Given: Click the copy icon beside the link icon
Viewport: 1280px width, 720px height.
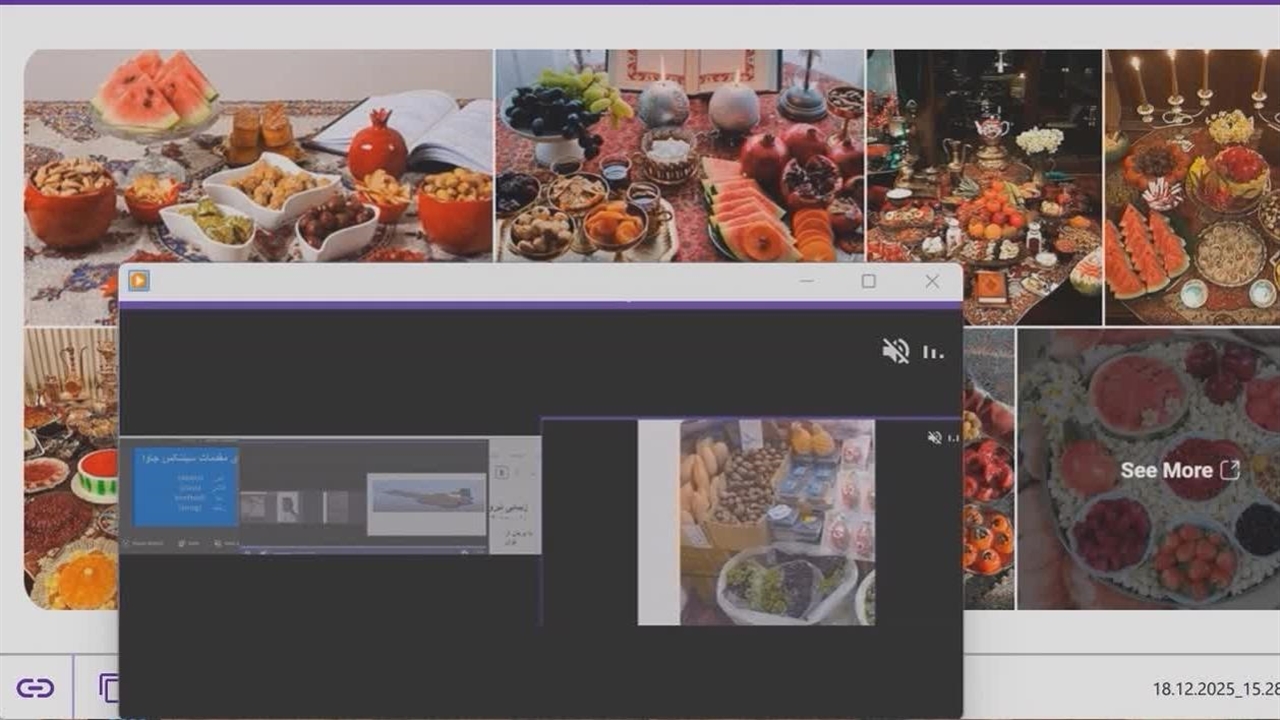Looking at the screenshot, I should (108, 688).
